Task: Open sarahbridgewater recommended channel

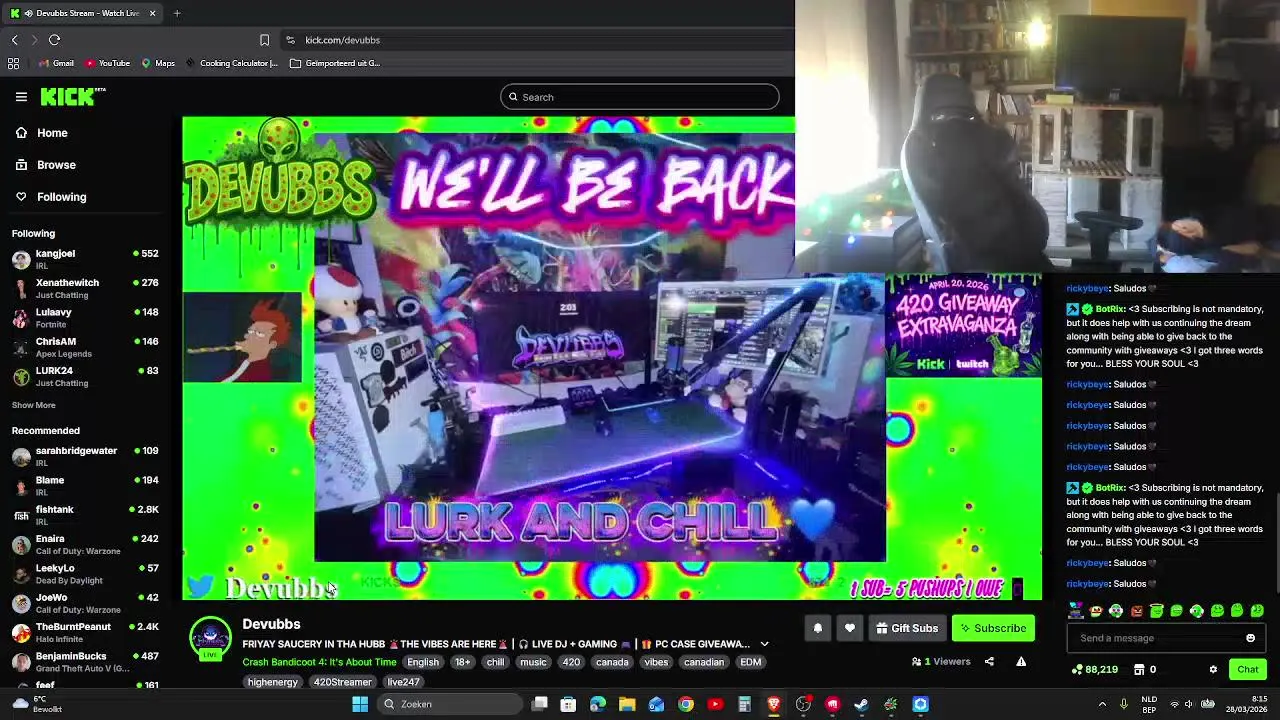Action: click(x=85, y=456)
